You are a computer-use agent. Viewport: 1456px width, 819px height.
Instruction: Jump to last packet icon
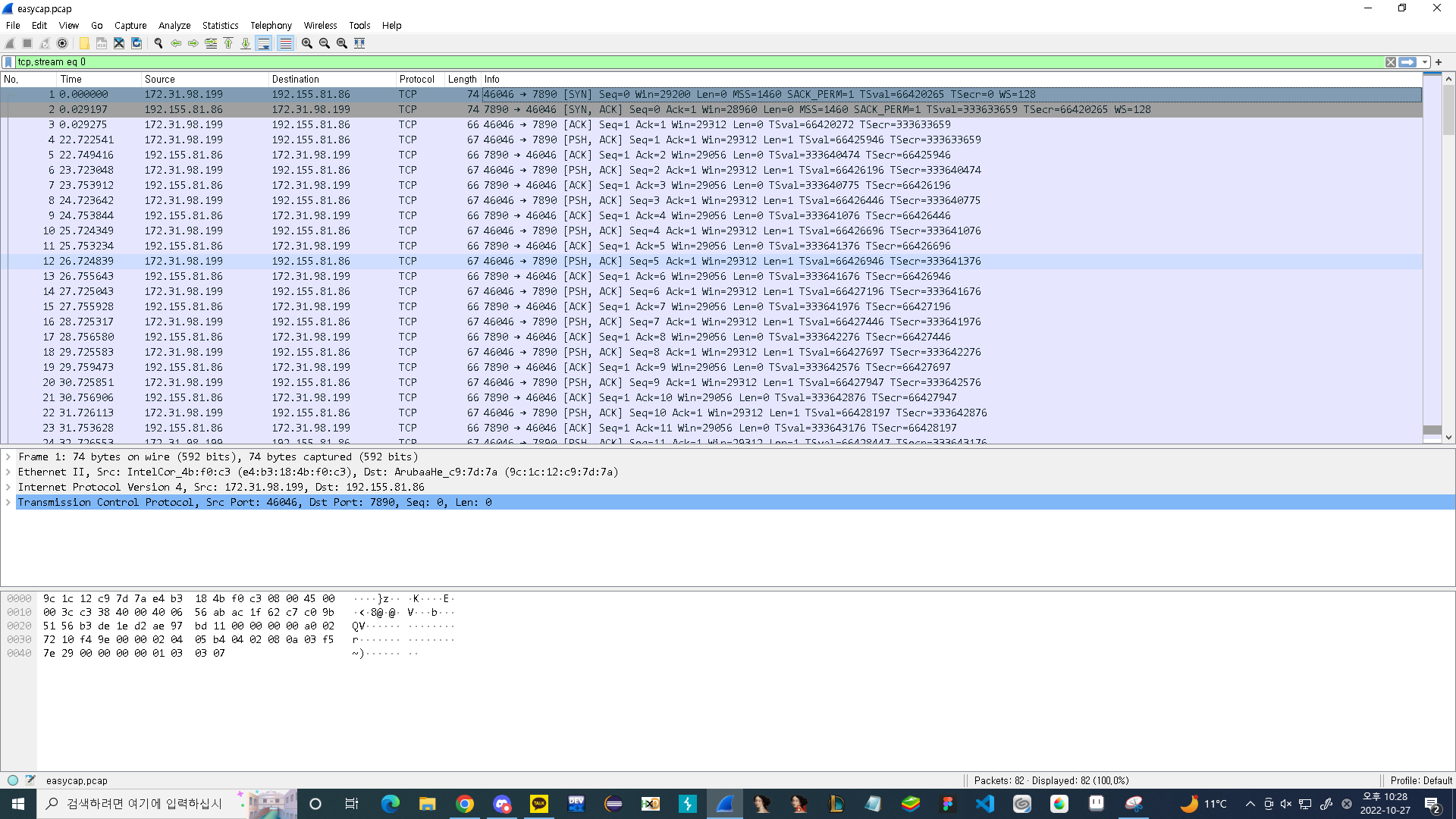246,43
